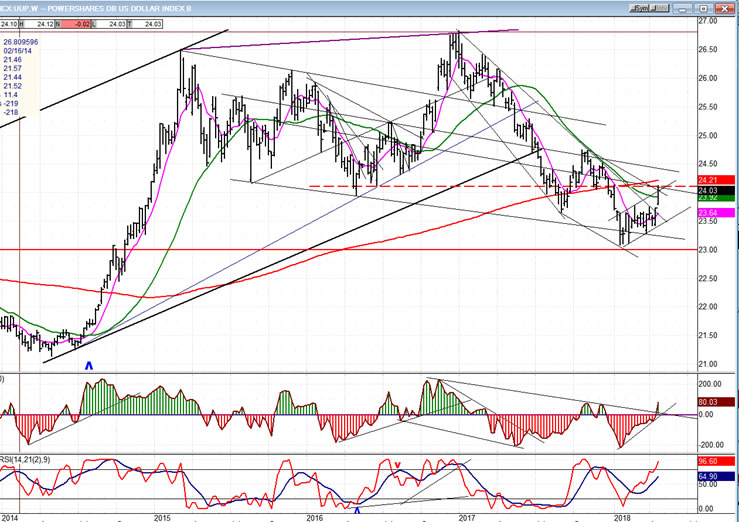This screenshot has height=522, width=739.
Task: Click the 2015 label on time axis
Action: coord(161,517)
